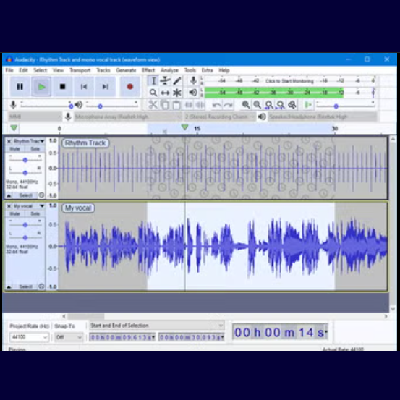The width and height of the screenshot is (400, 400).
Task: Collapse the My vocal track with arrow
Action: click(x=9, y=287)
